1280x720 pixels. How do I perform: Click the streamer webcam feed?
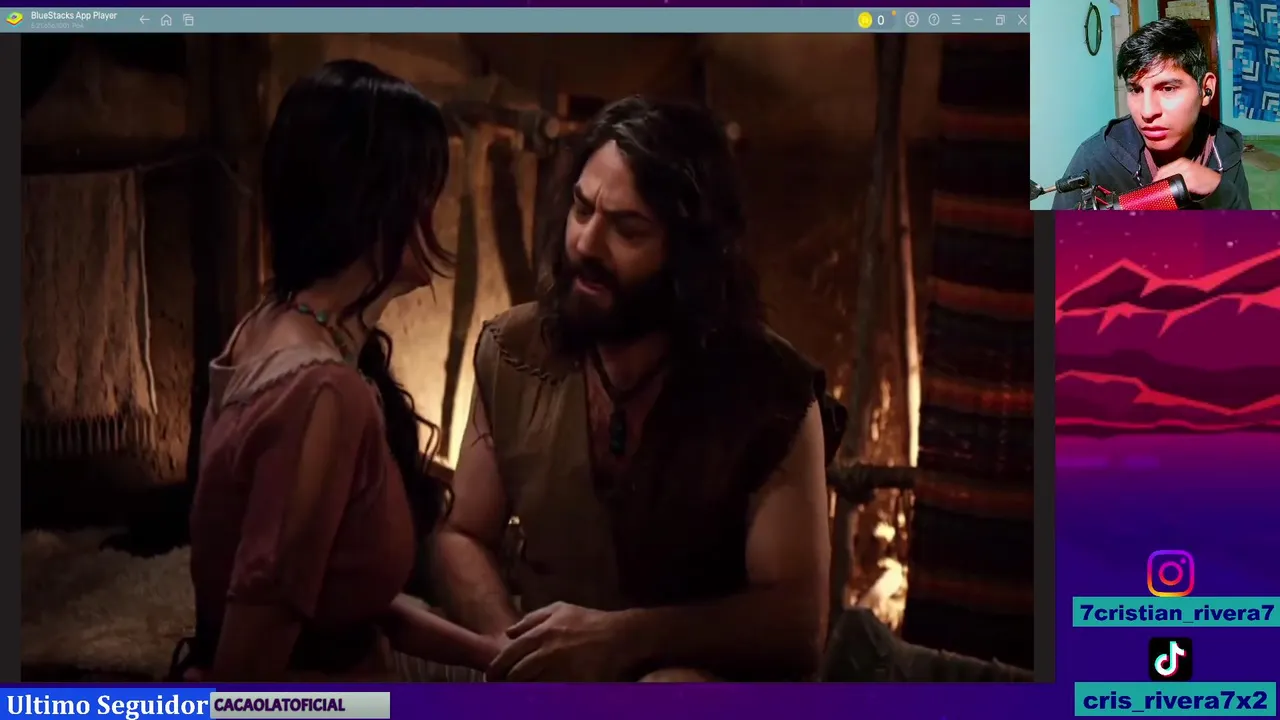tap(1155, 105)
